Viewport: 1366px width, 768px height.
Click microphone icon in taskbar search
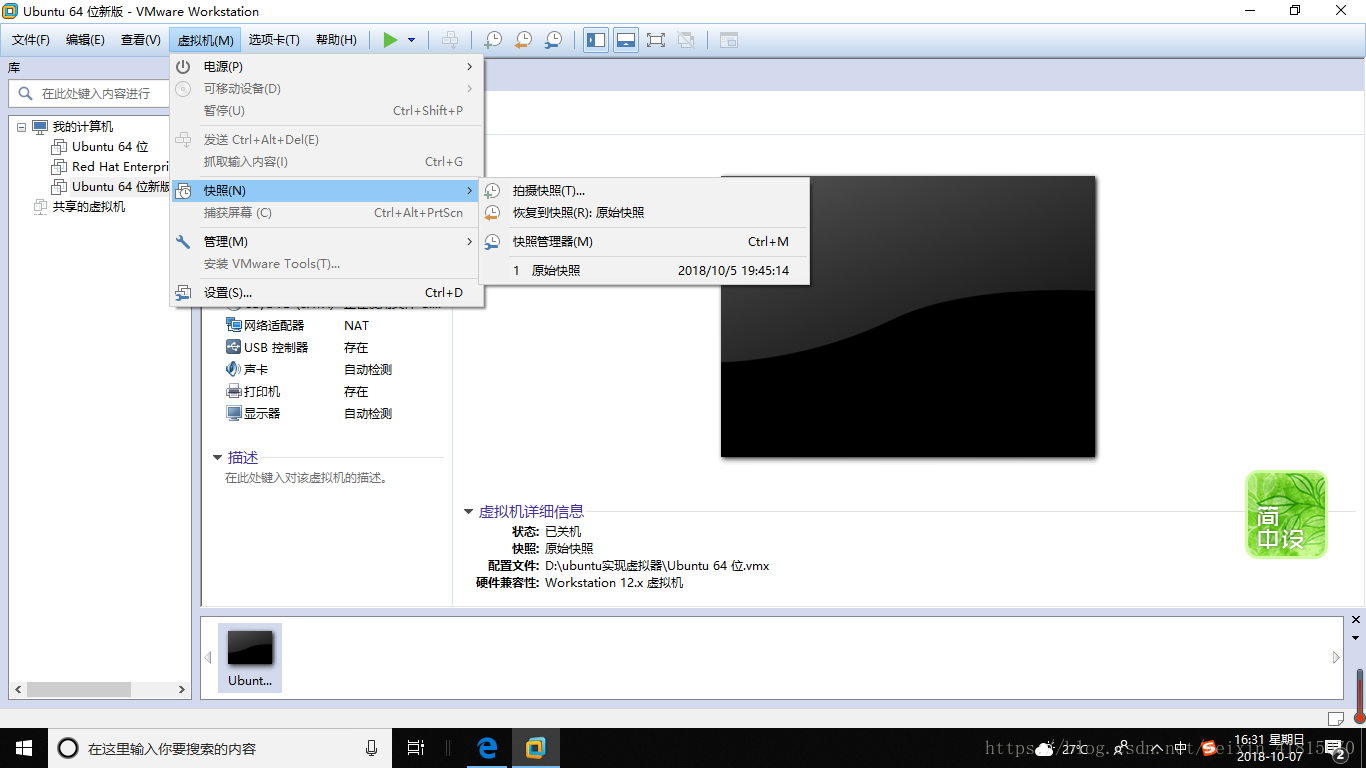pyautogui.click(x=372, y=748)
